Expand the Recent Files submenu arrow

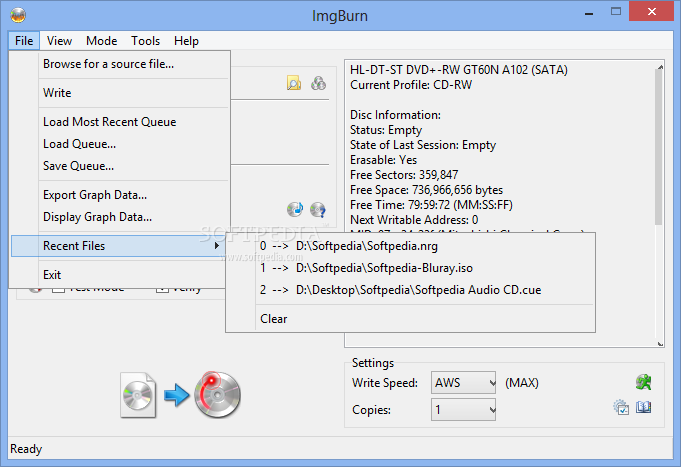point(217,246)
